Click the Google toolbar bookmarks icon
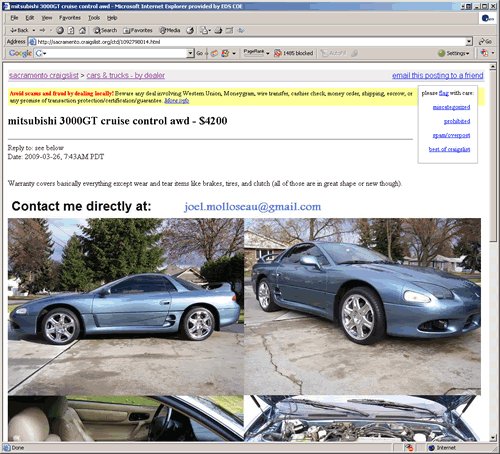This screenshot has width=500, height=454. pyautogui.click(x=214, y=53)
